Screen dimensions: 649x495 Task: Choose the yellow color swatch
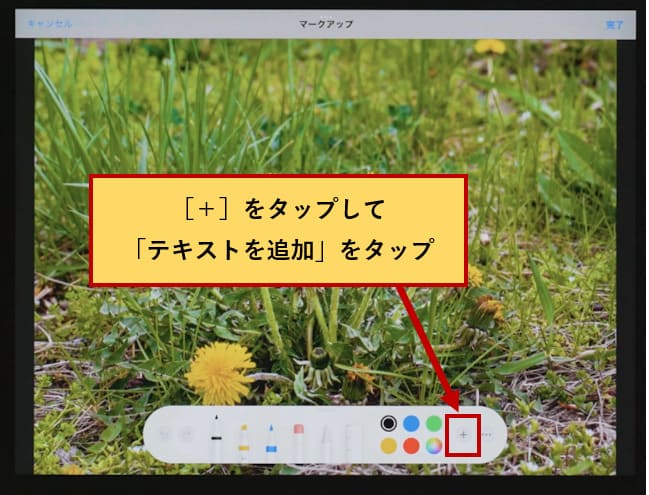coord(388,446)
